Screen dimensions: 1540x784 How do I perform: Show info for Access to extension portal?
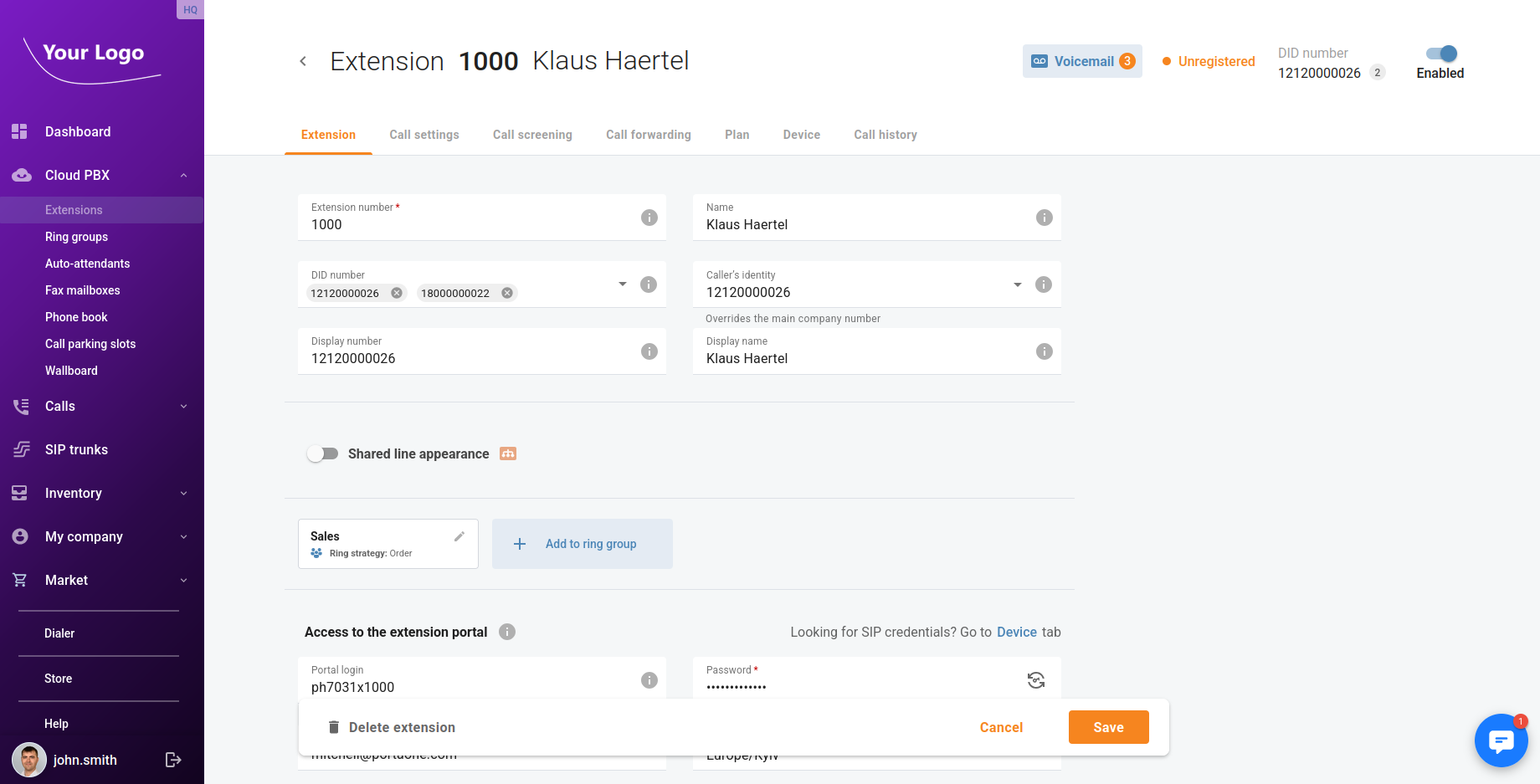click(507, 632)
